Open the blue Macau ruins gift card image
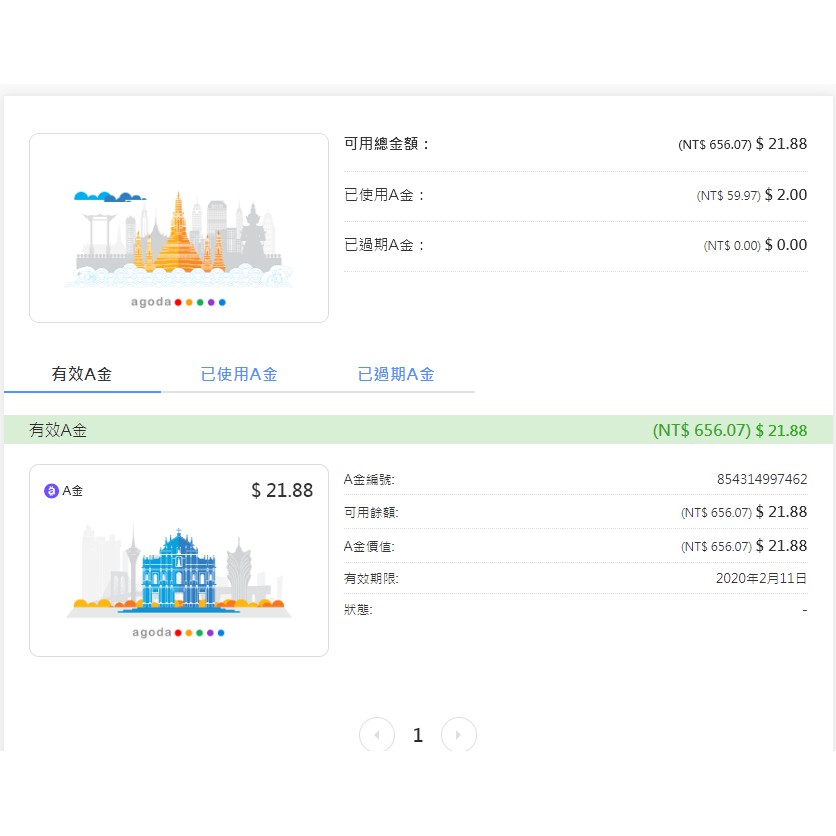 point(179,560)
